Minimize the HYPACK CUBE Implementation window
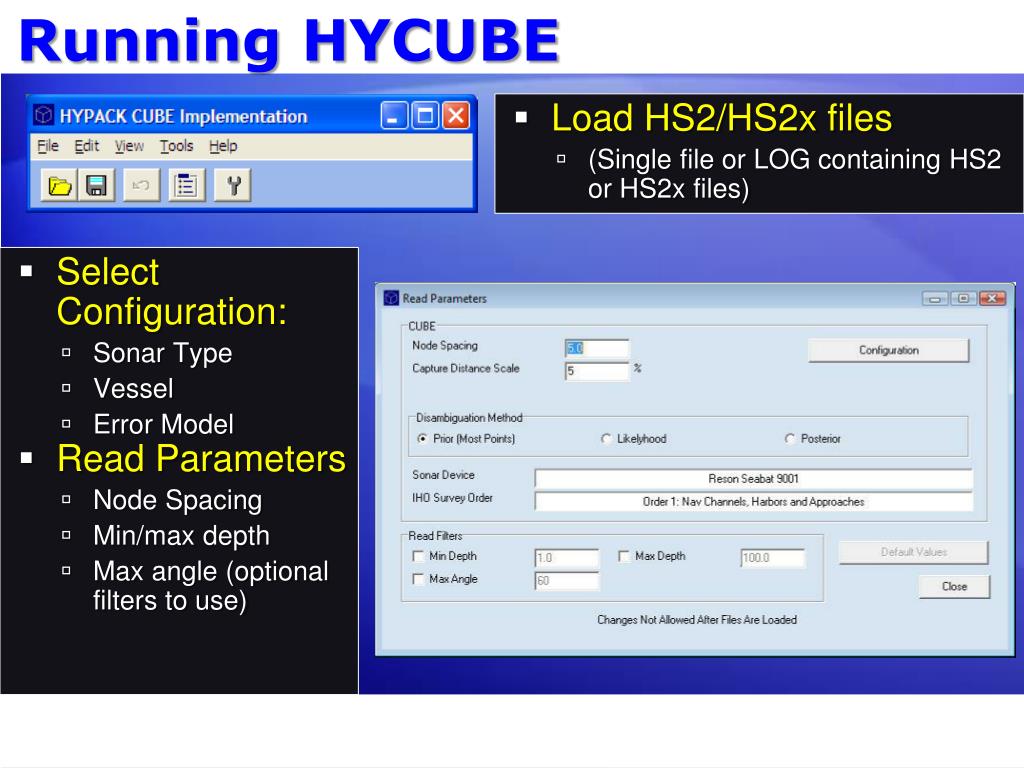1024x768 pixels. click(x=394, y=116)
